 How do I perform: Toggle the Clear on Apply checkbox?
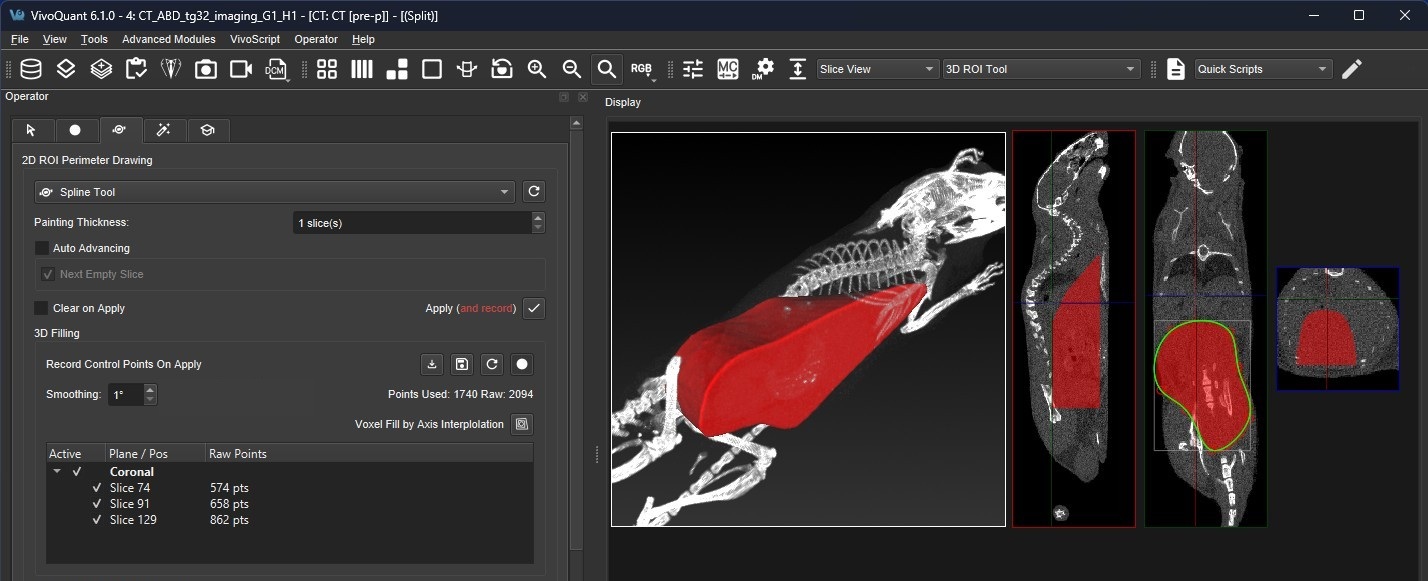tap(41, 308)
